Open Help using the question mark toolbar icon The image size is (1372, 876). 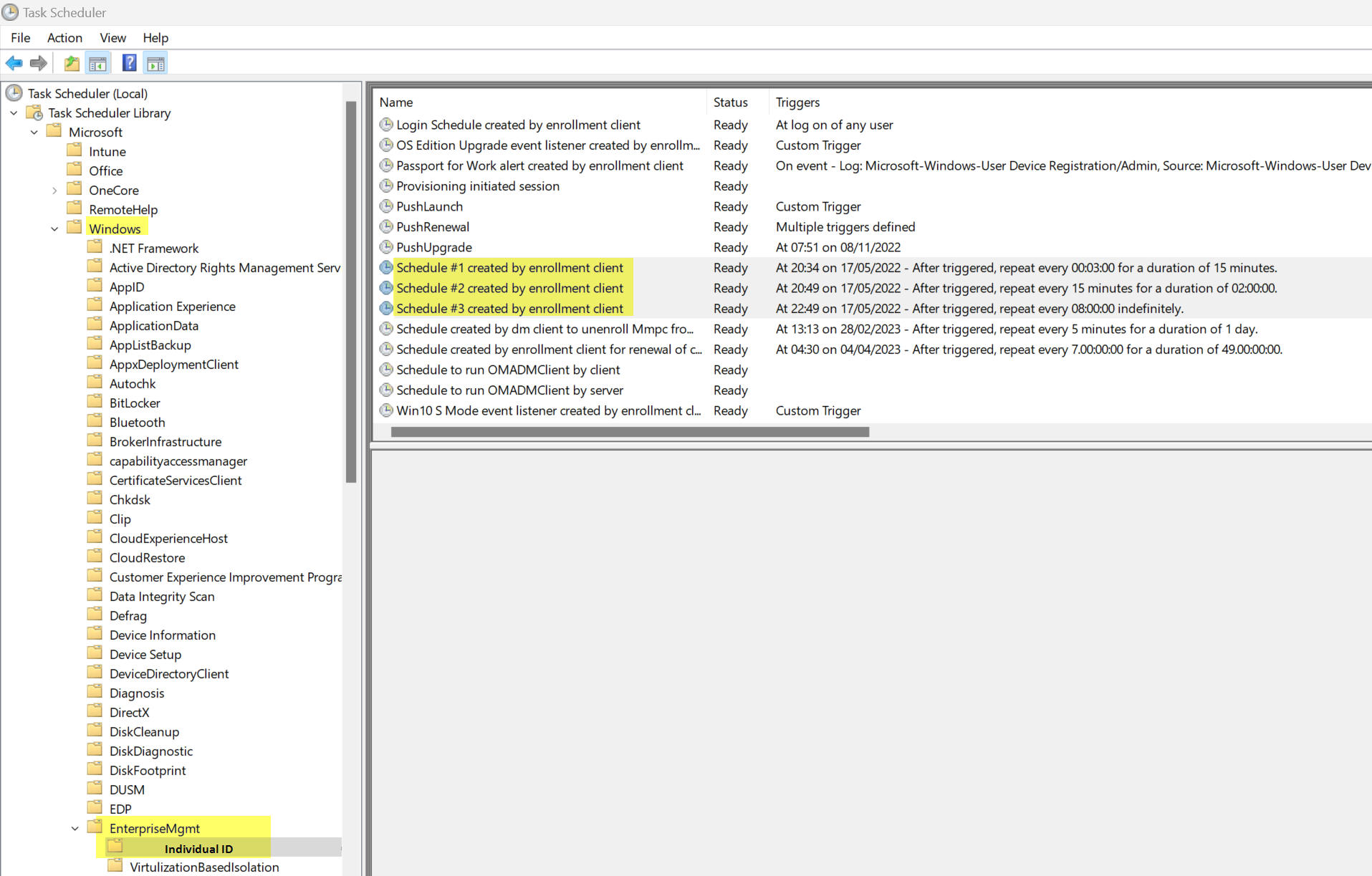(x=129, y=63)
